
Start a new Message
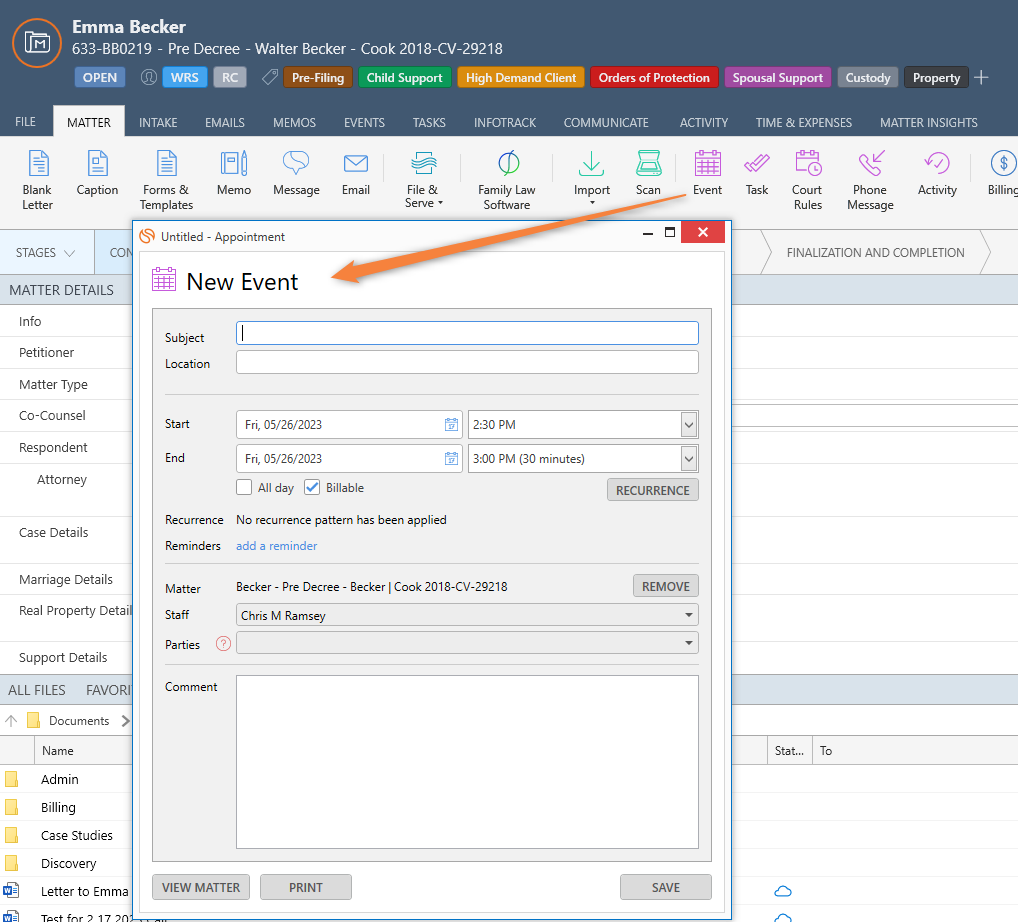pos(296,173)
